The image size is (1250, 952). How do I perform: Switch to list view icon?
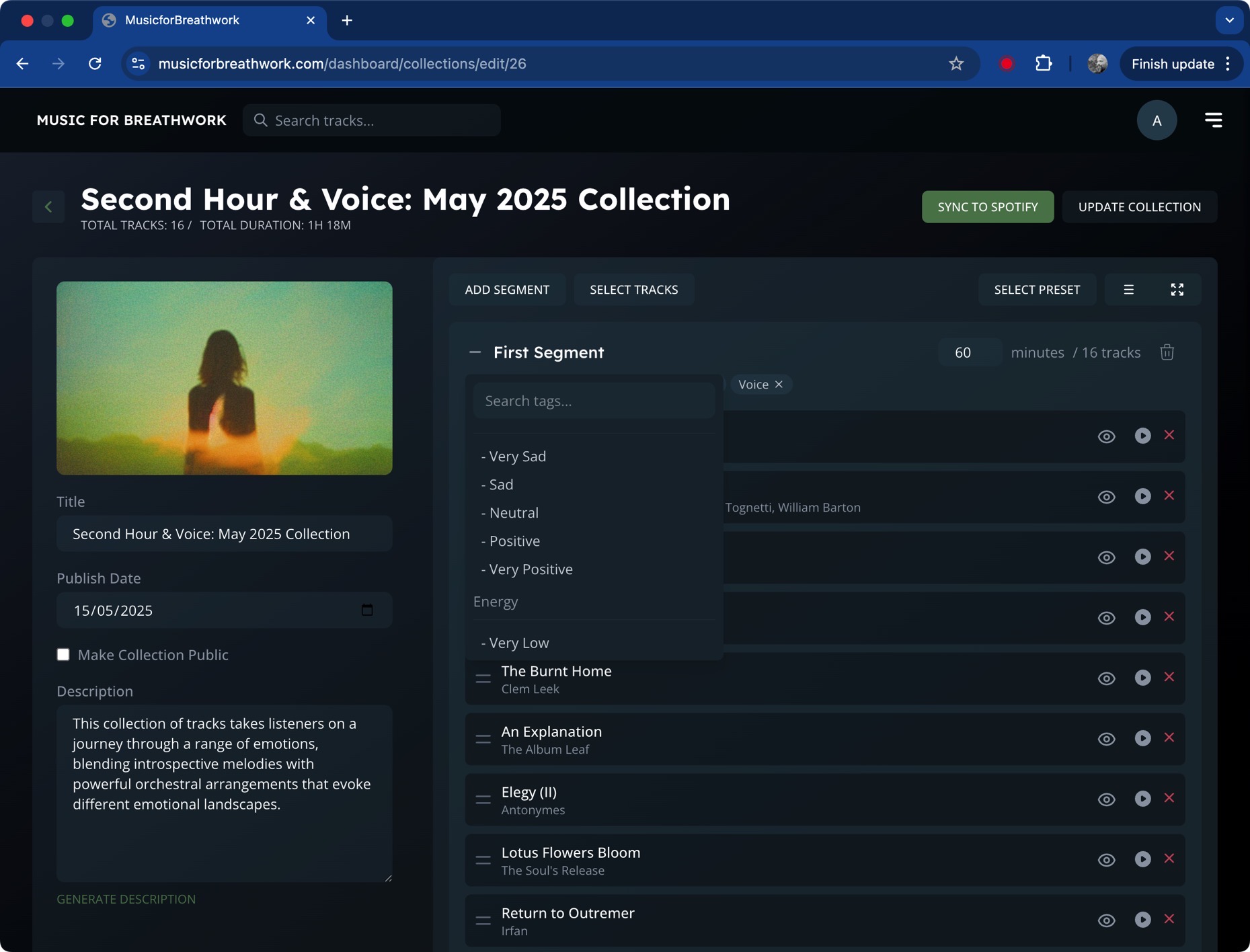[x=1128, y=290]
